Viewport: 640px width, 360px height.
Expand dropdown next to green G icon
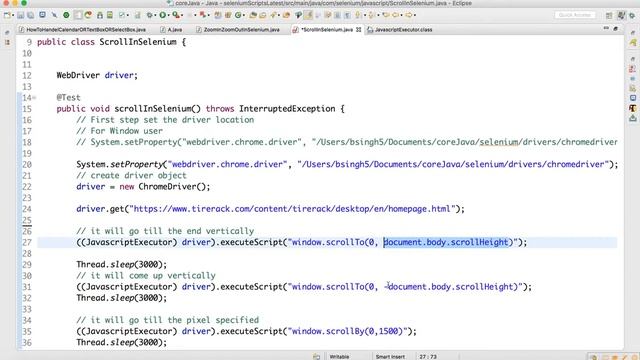[x=244, y=15]
